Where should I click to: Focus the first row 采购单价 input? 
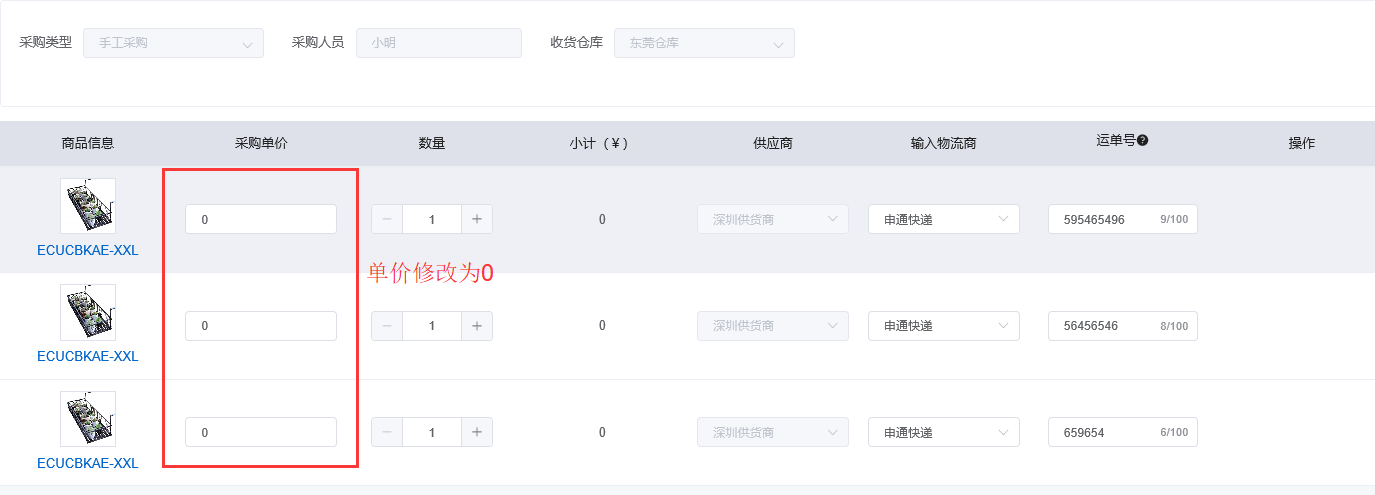pos(261,219)
